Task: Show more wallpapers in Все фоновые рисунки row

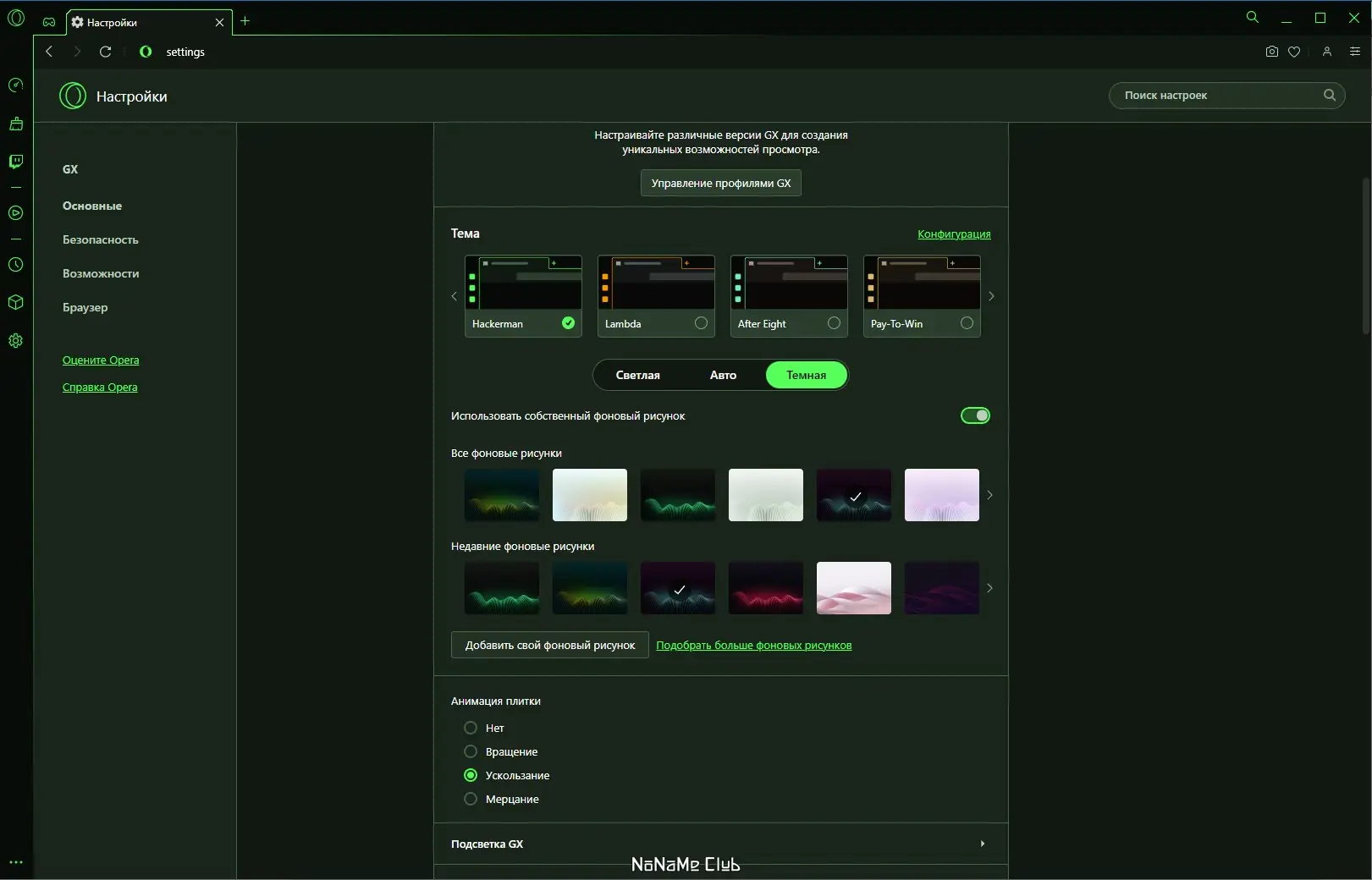Action: pyautogui.click(x=989, y=495)
